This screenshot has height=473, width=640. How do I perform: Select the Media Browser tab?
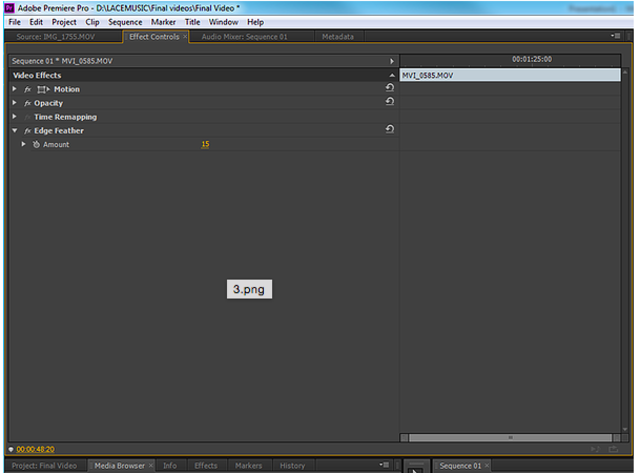click(120, 466)
